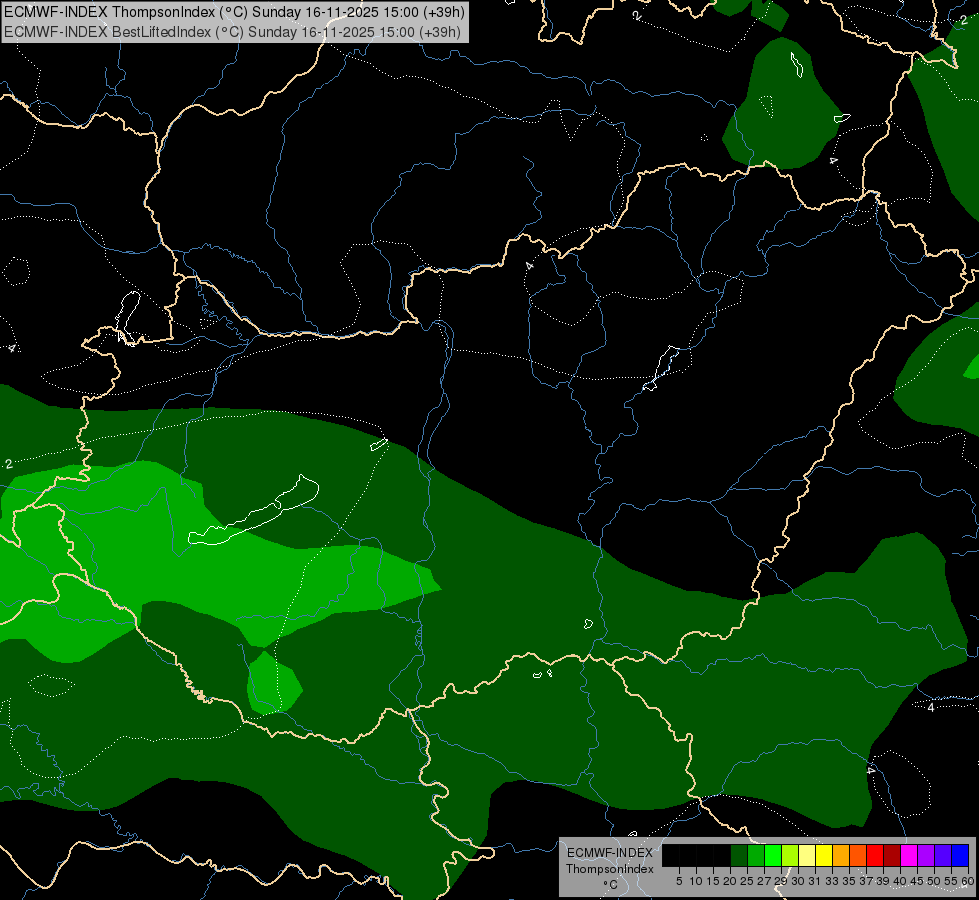
Task: Click the legend scale value '10'
Action: point(696,881)
